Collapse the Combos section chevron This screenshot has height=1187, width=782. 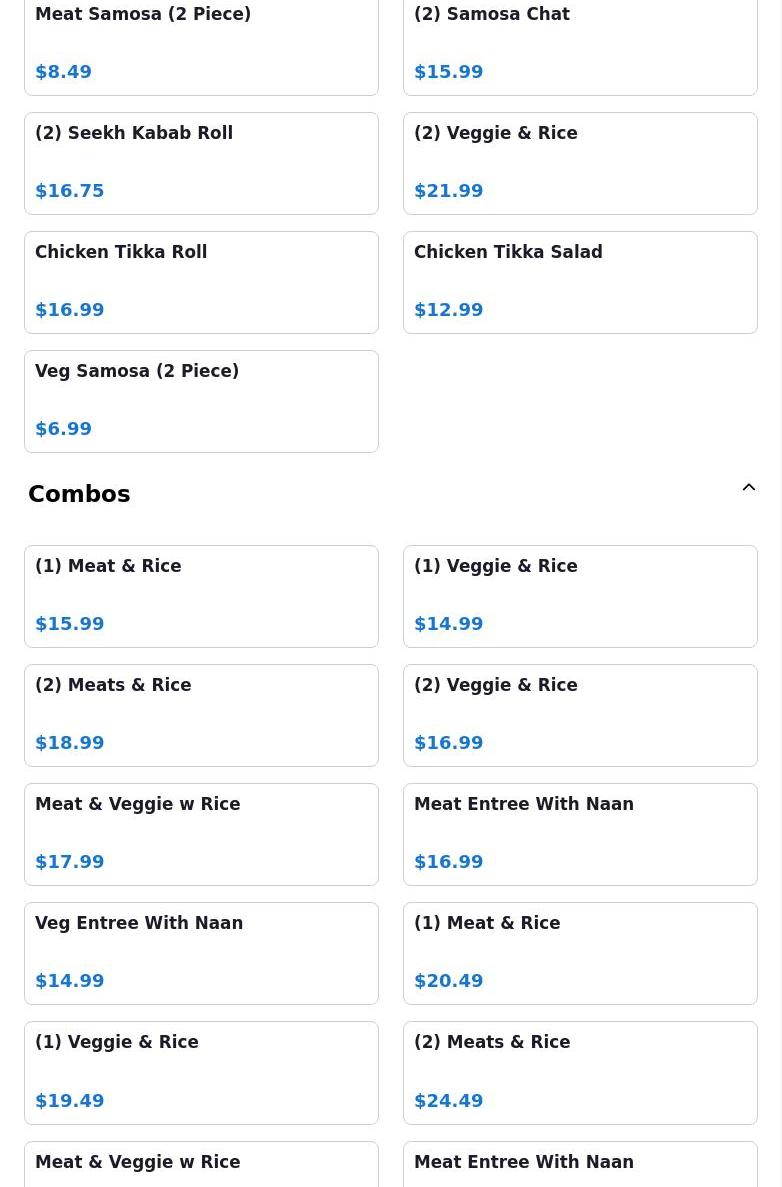(749, 488)
